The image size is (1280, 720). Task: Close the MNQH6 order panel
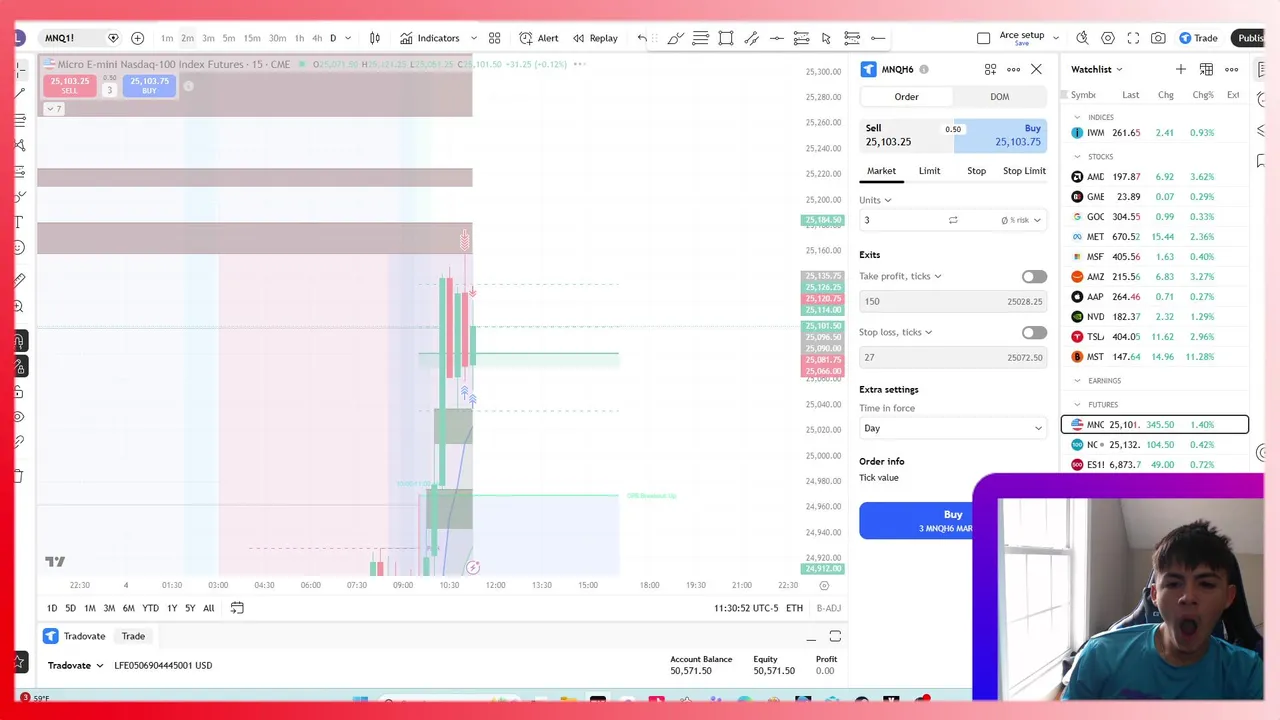1036,69
